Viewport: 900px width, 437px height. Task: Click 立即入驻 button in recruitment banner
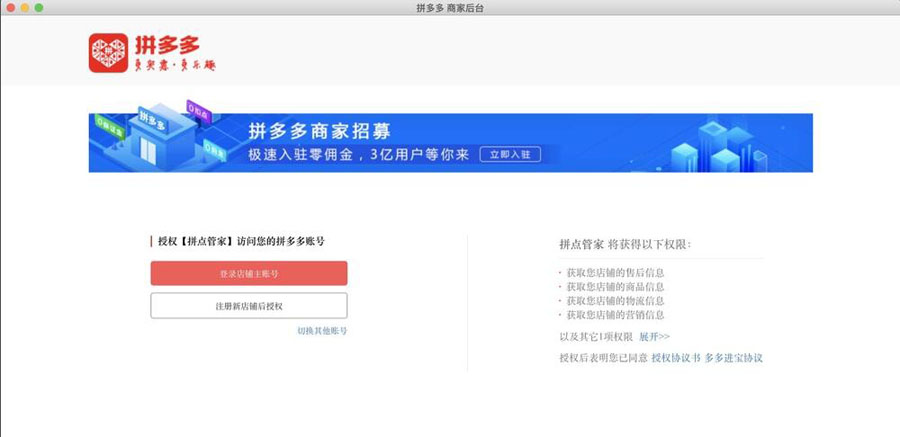coord(510,154)
